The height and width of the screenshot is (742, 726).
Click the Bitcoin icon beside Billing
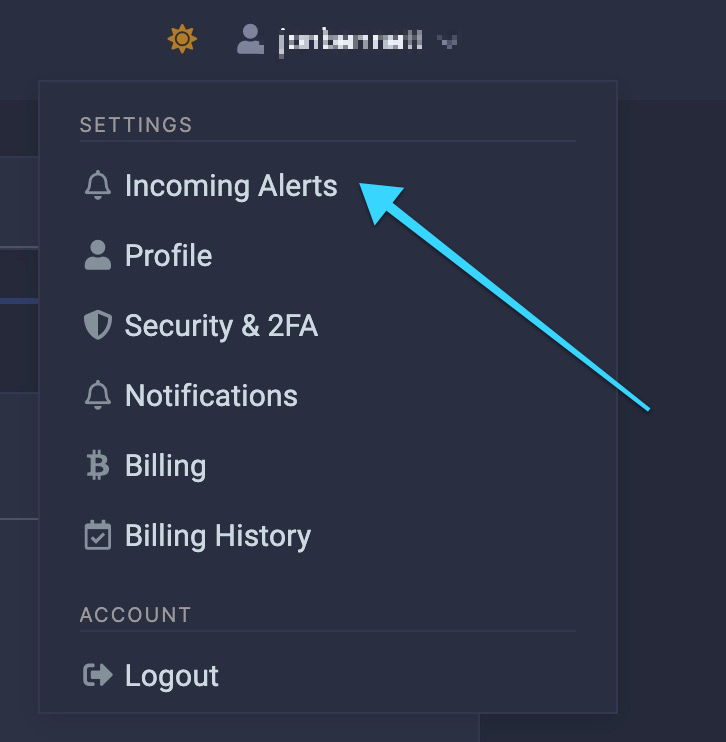pyautogui.click(x=98, y=465)
